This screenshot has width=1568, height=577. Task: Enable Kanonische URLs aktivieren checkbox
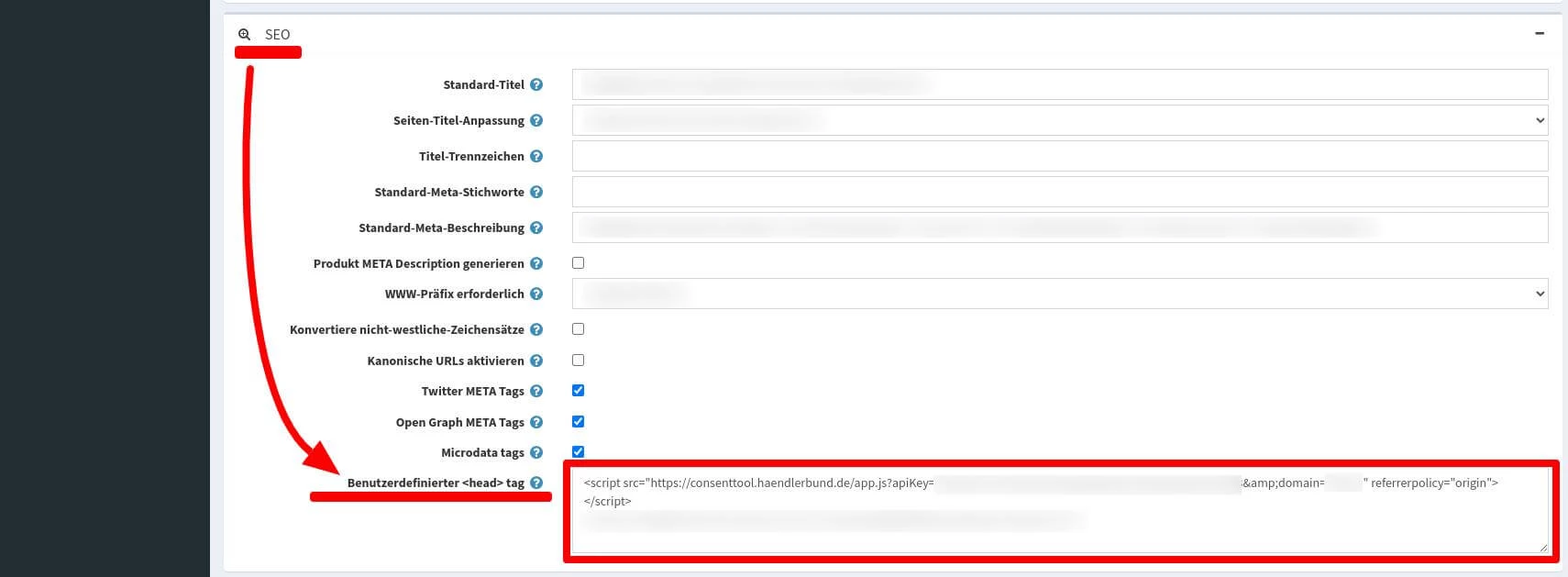coord(578,361)
